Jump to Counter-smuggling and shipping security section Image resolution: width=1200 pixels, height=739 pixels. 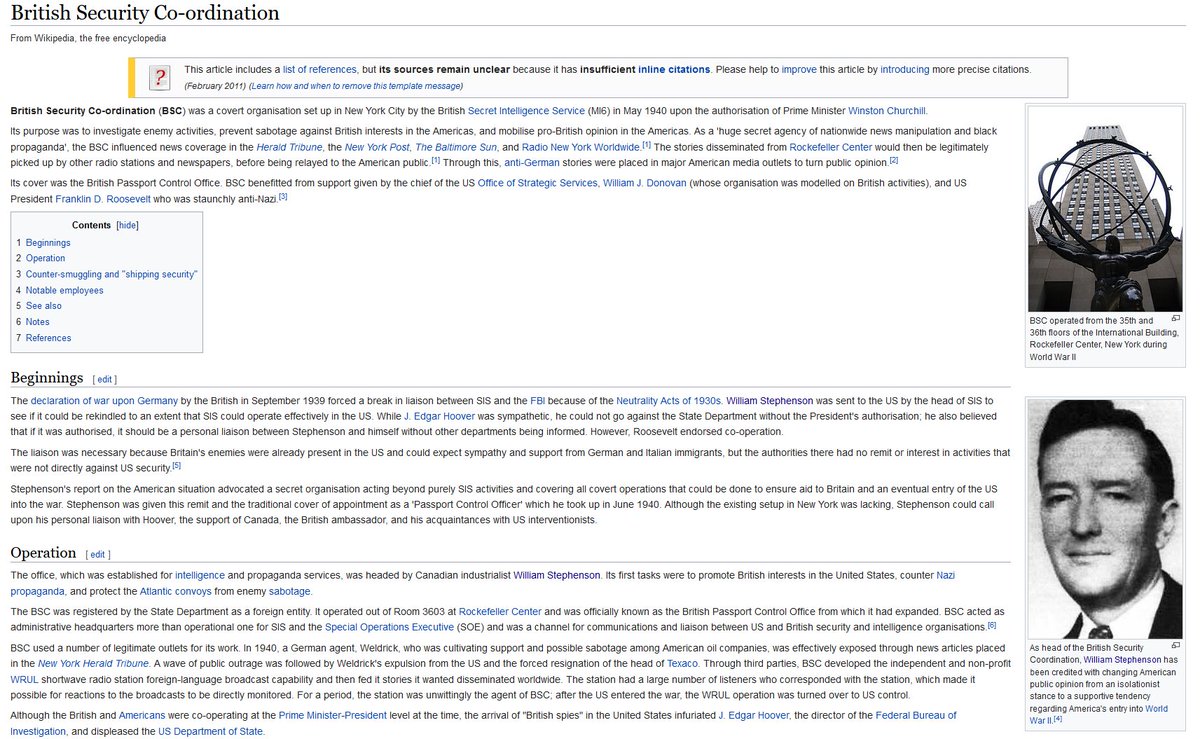(111, 274)
